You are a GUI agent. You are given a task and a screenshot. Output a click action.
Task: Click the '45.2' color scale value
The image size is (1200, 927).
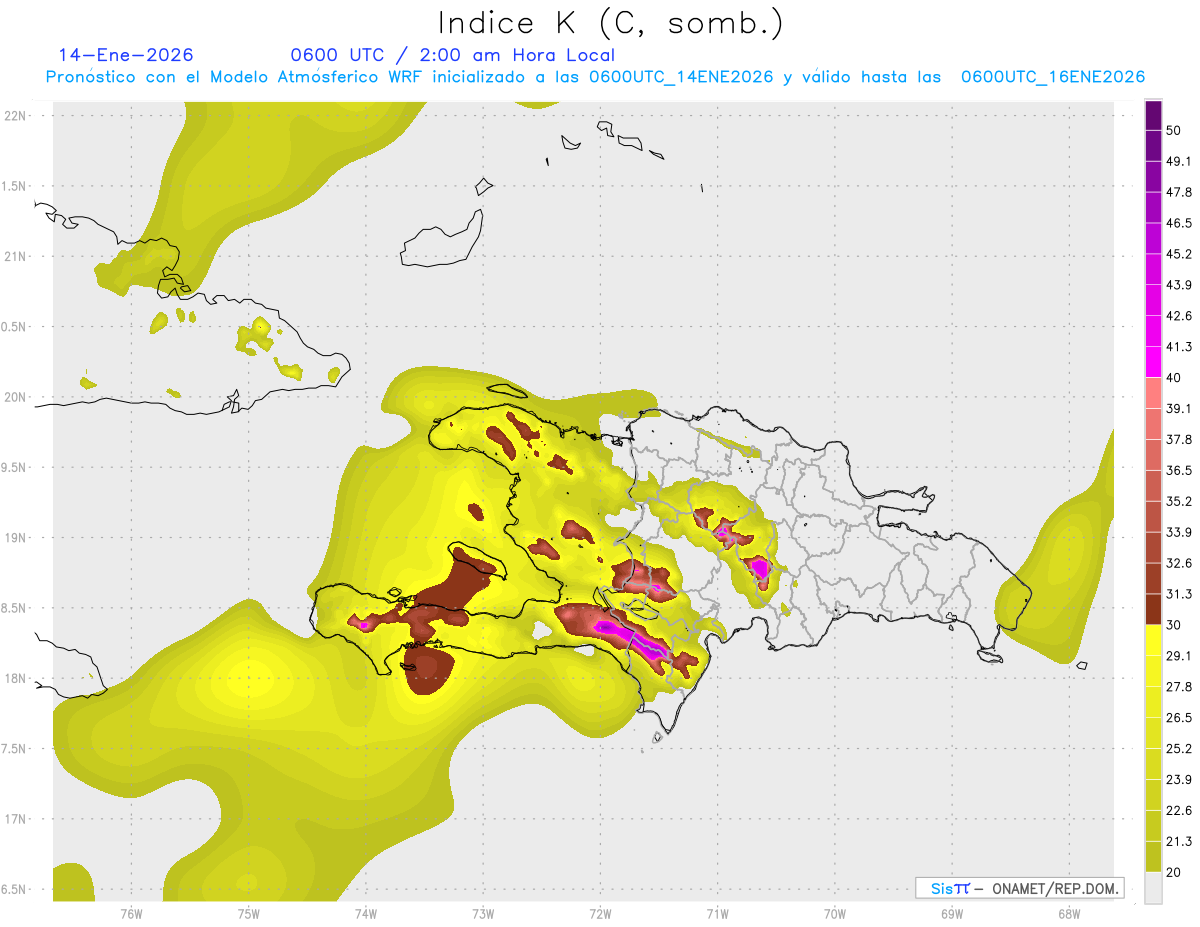(x=1179, y=254)
